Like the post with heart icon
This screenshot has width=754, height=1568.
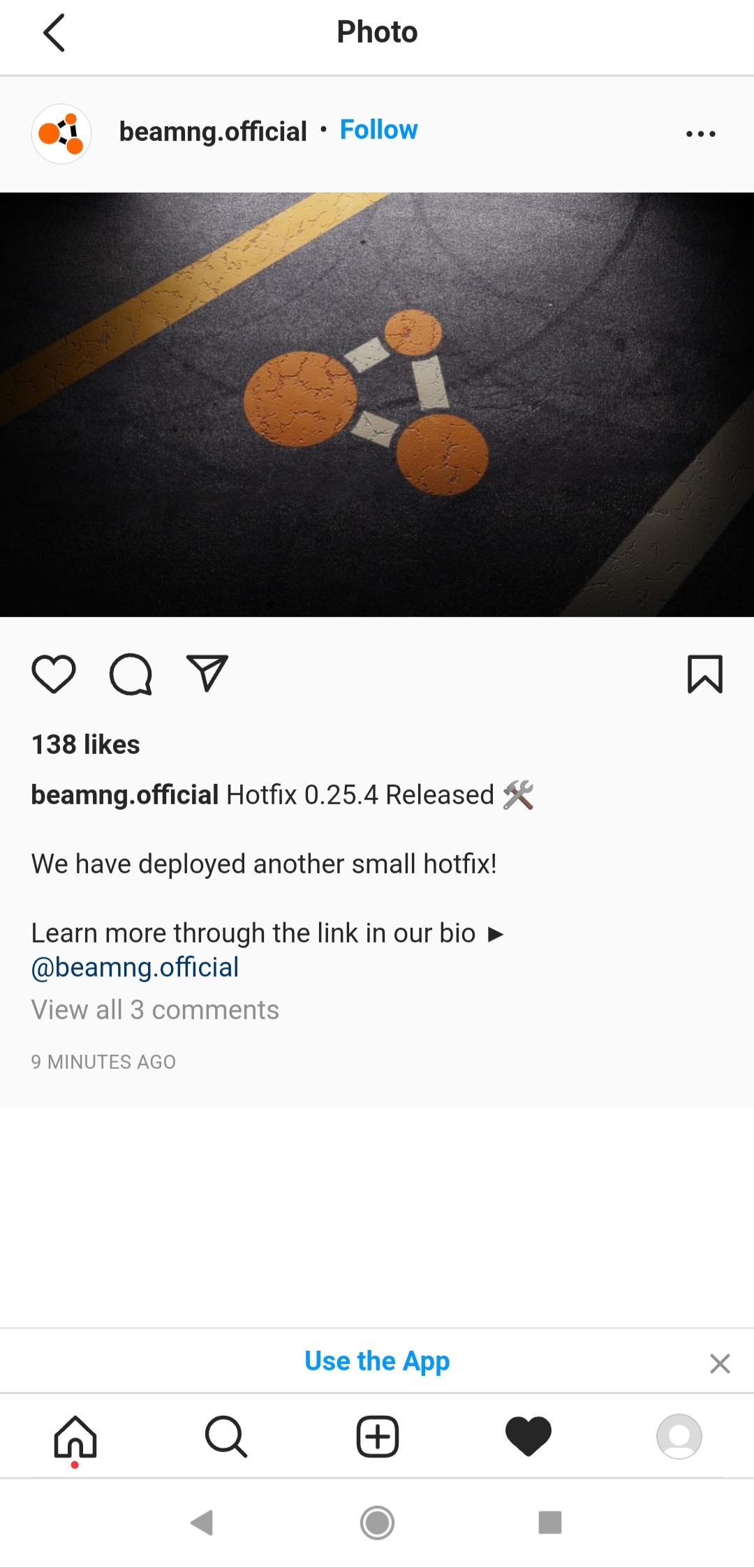[54, 674]
